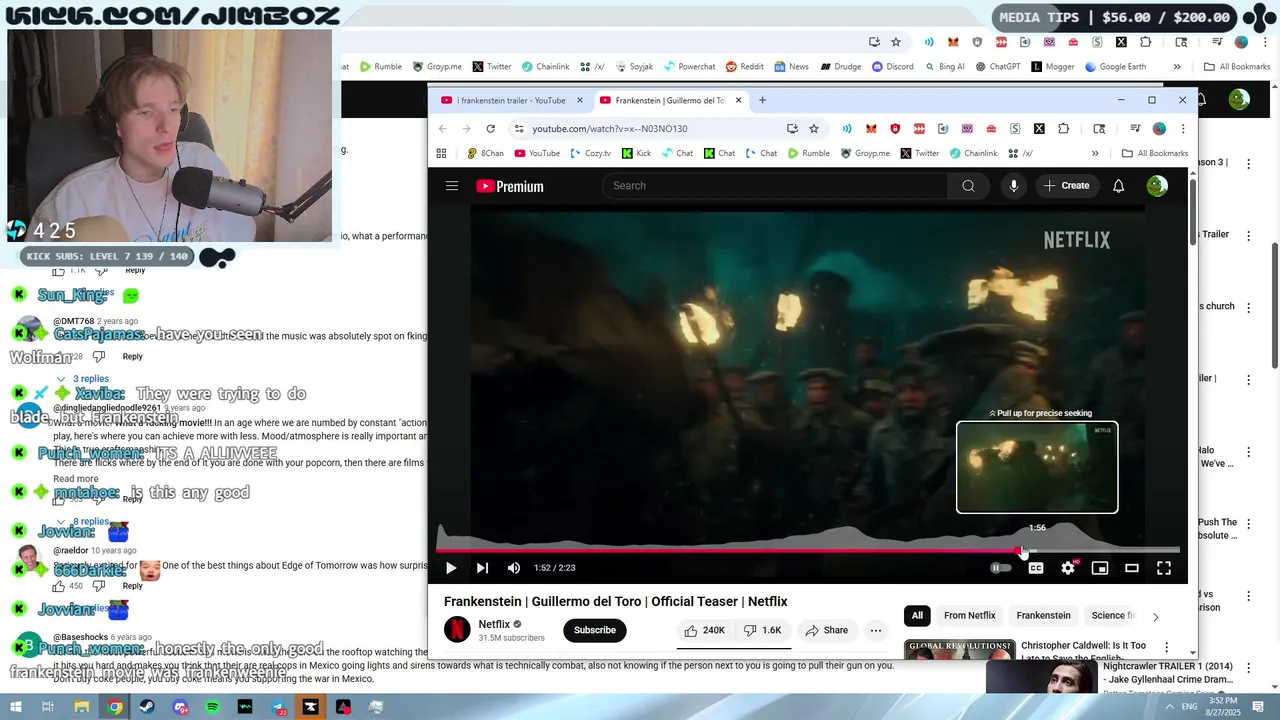Share the Frankenstein teaser
The height and width of the screenshot is (720, 1280).
click(827, 630)
